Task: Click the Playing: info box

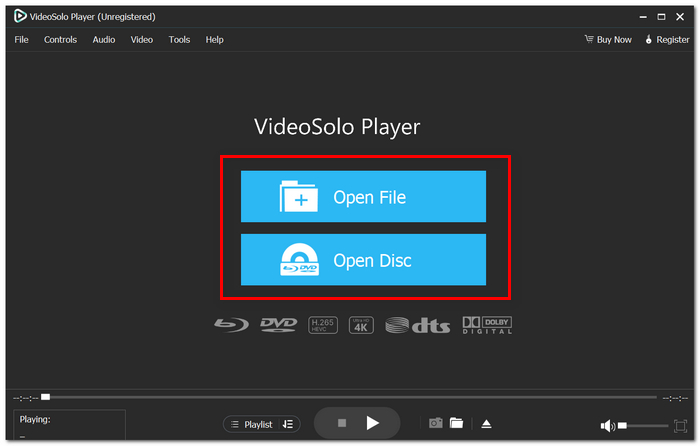Action: coord(69,425)
